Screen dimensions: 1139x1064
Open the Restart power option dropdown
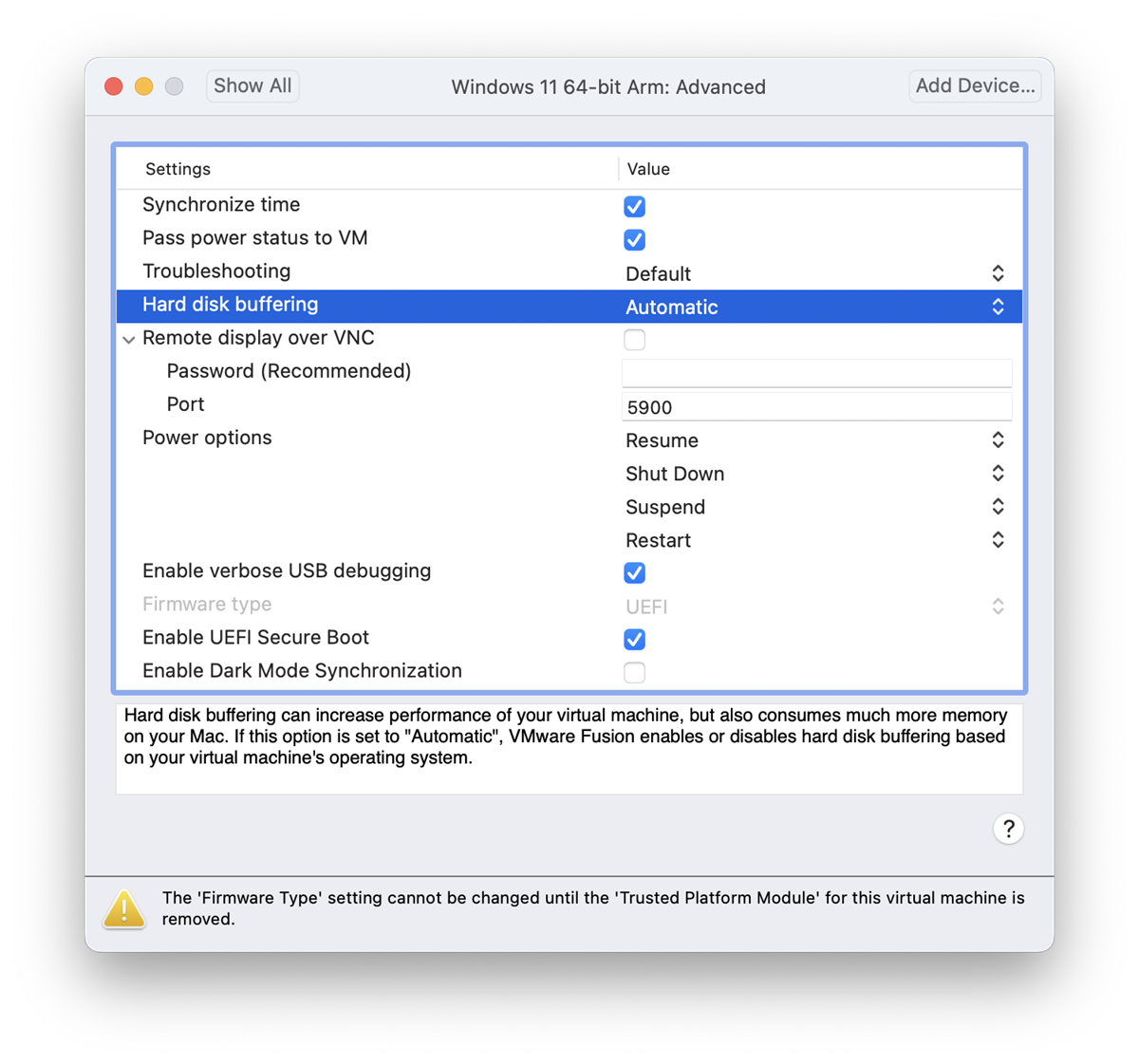tap(815, 540)
